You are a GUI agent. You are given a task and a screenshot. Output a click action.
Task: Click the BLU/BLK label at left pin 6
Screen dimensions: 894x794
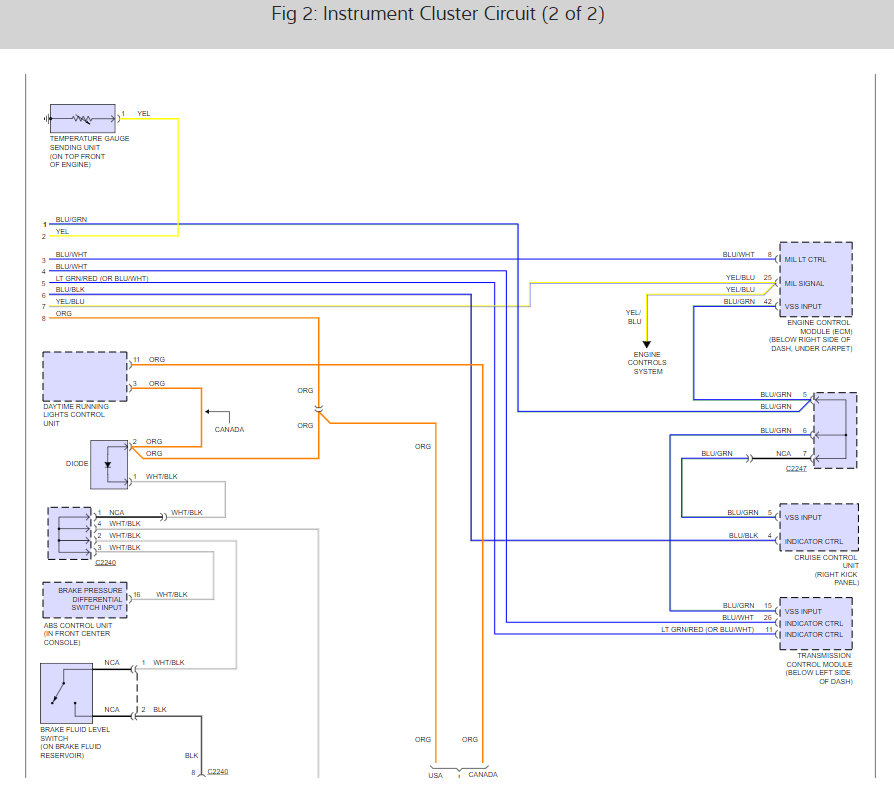tap(70, 290)
